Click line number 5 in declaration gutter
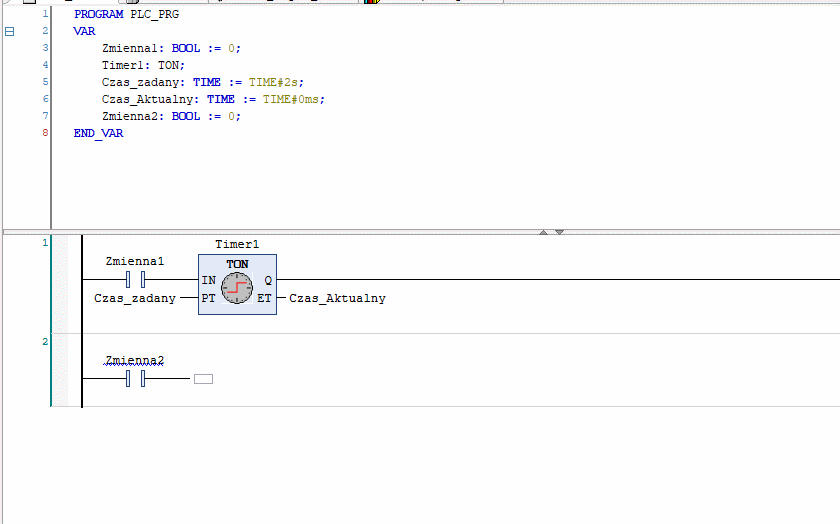Viewport: 840px width, 524px height. coord(46,82)
